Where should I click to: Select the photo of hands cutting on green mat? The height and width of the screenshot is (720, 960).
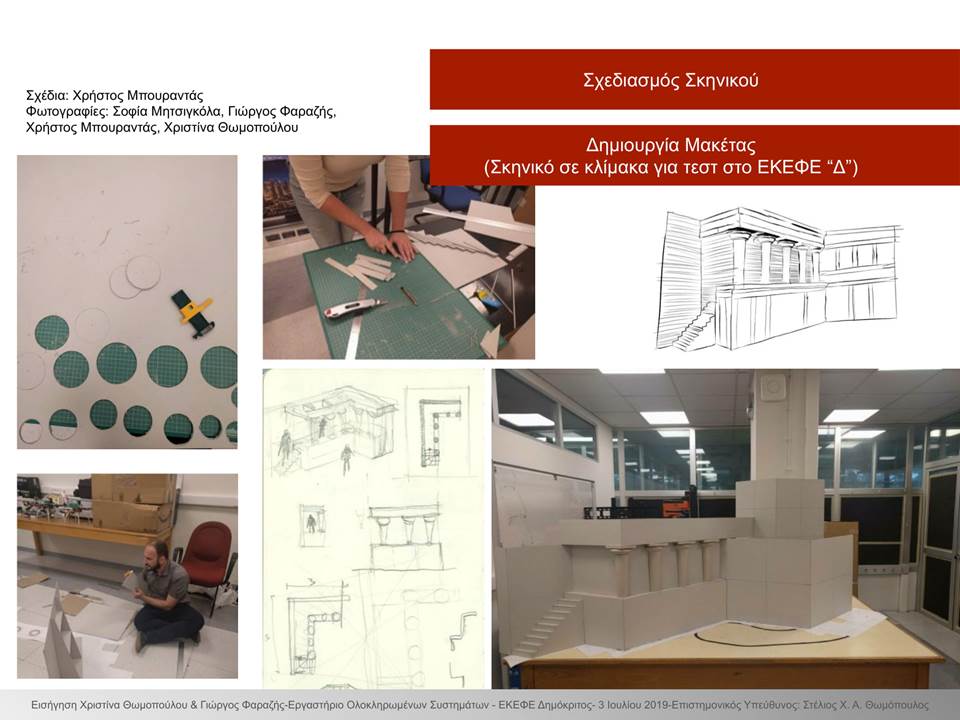tap(399, 257)
